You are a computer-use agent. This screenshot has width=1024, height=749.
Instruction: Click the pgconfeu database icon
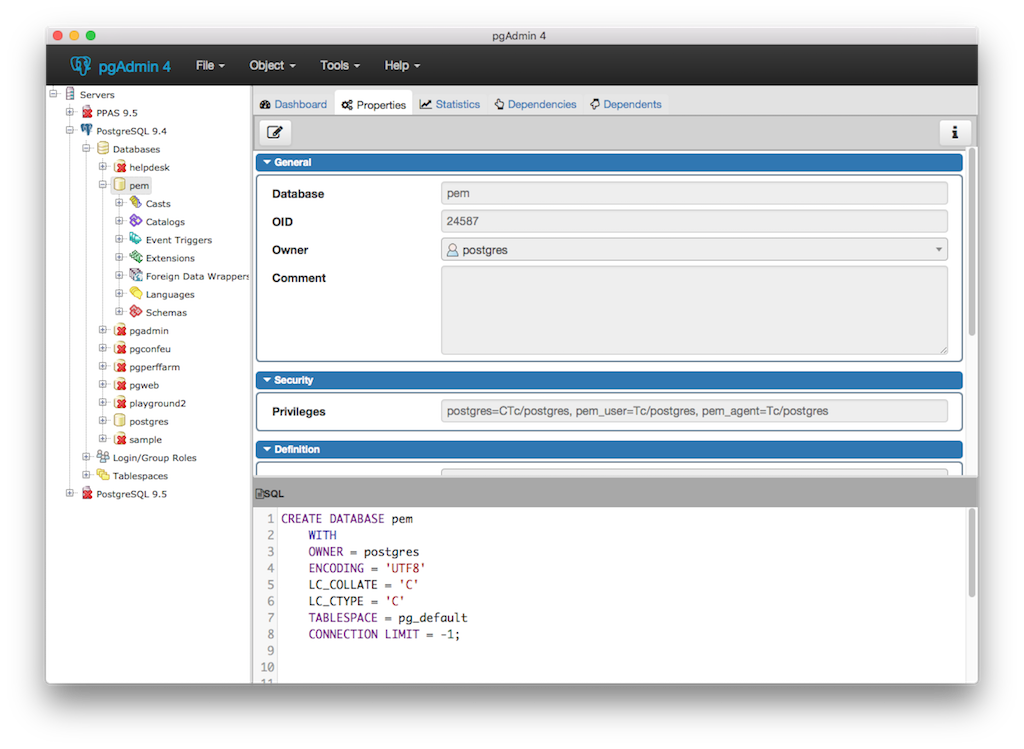120,349
